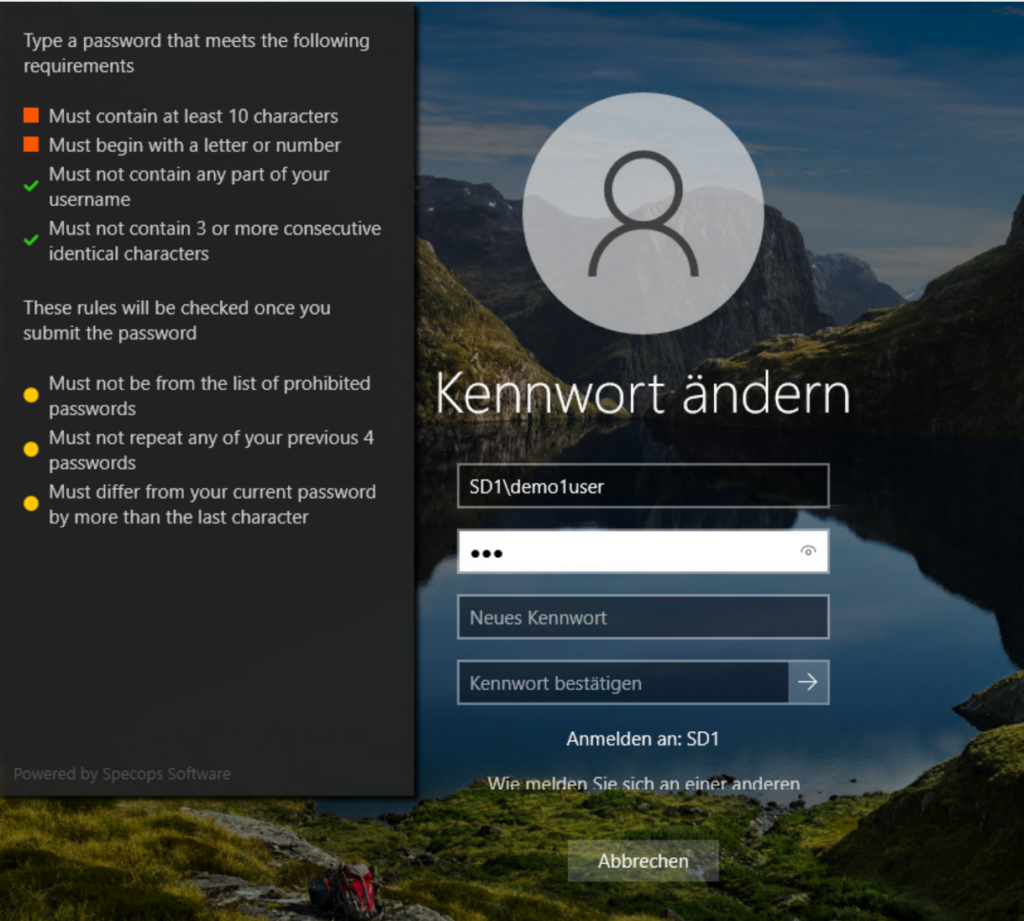The height and width of the screenshot is (921, 1024).
Task: Click 'Must differ from your current password' rule
Action: (x=212, y=504)
